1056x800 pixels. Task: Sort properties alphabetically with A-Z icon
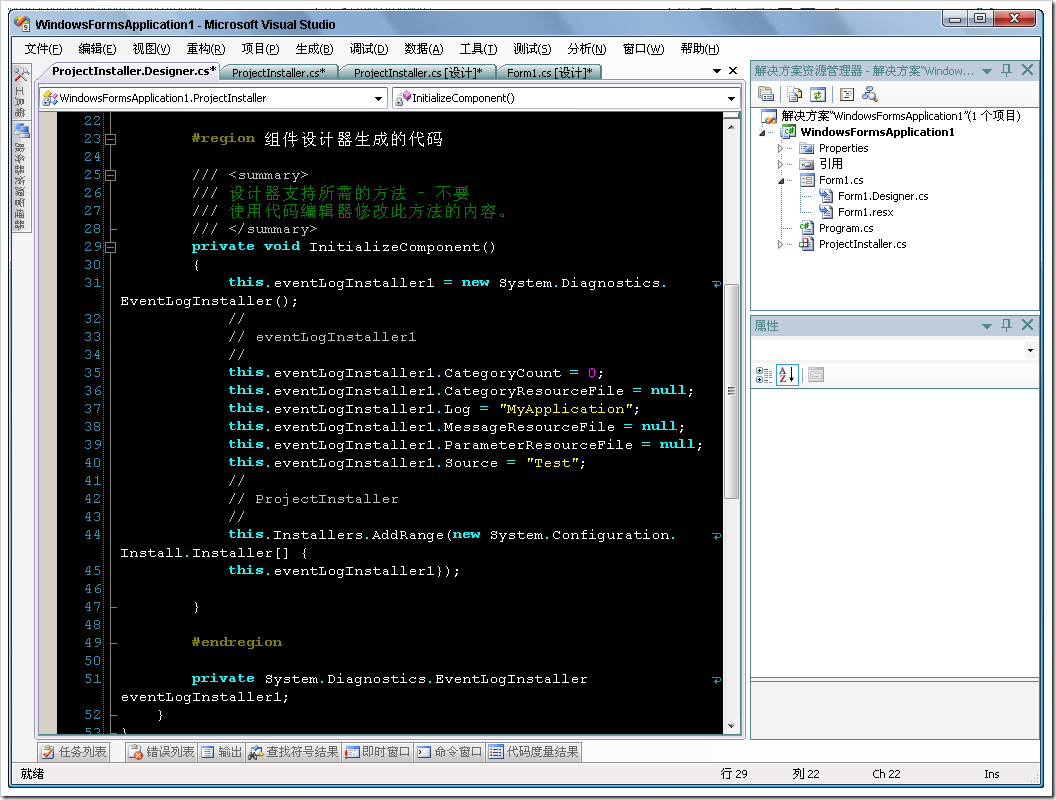[787, 375]
